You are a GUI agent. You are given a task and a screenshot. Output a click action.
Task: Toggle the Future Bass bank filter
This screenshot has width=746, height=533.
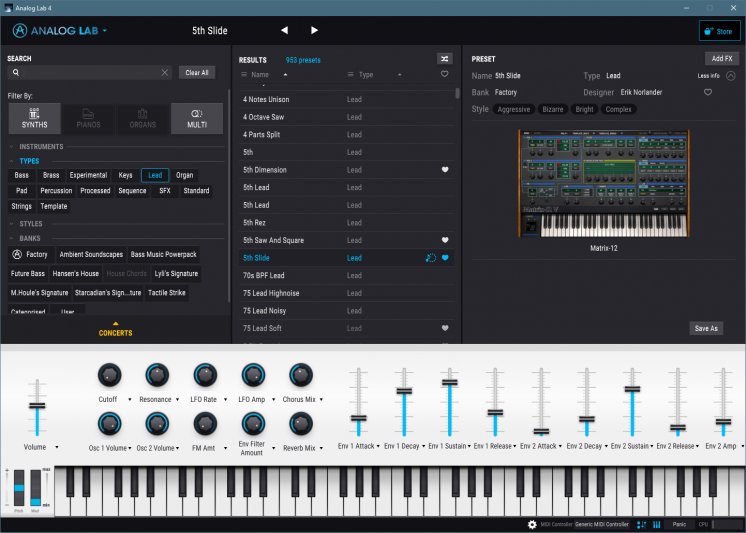tap(28, 274)
